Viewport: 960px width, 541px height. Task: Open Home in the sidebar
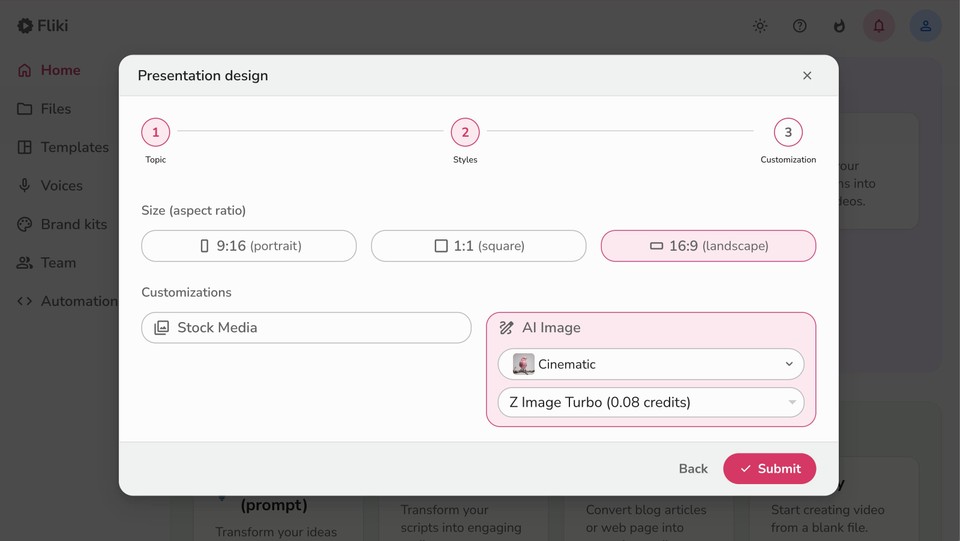click(x=60, y=70)
